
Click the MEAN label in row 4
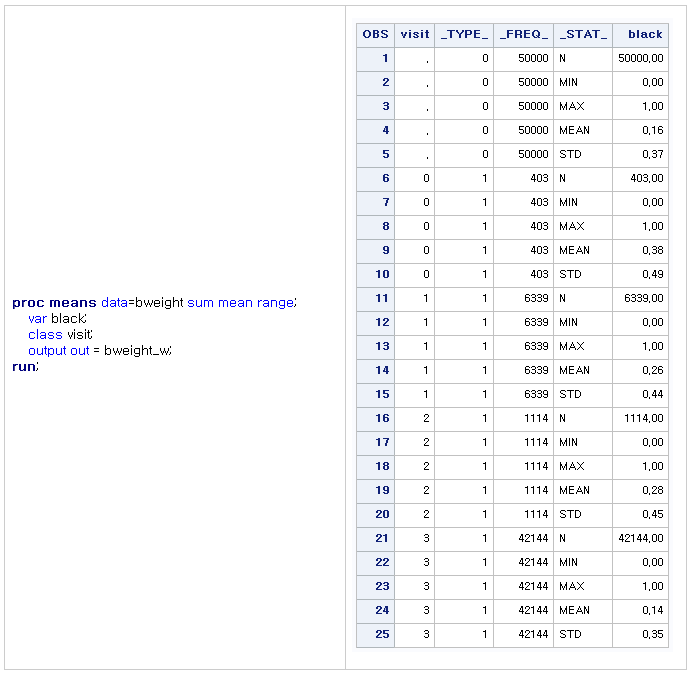[x=574, y=130]
